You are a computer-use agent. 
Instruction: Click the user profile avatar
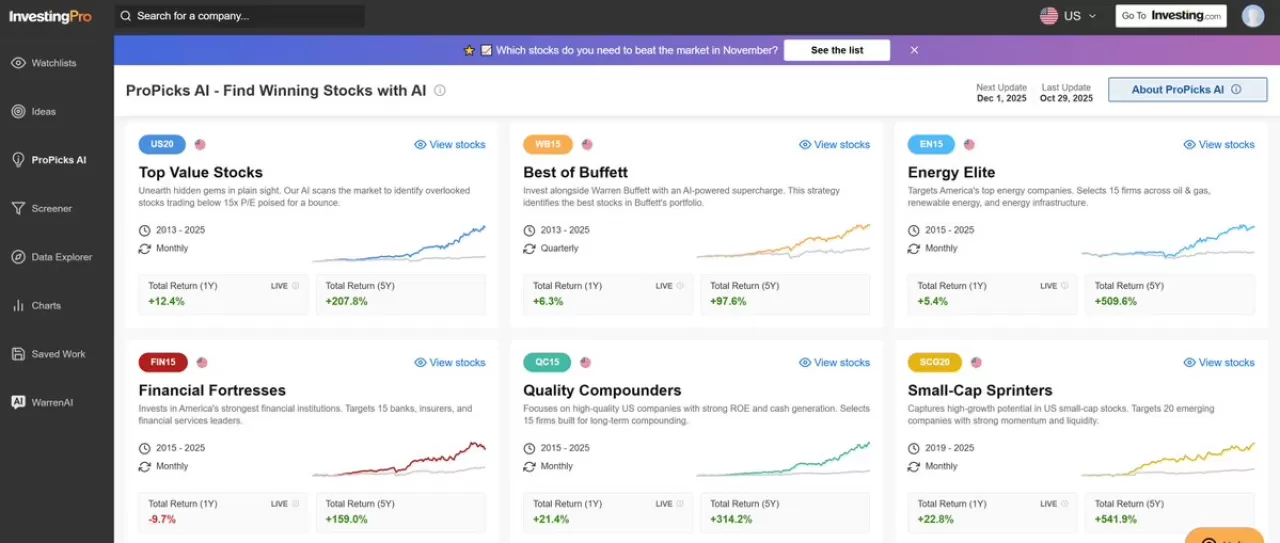(1253, 16)
